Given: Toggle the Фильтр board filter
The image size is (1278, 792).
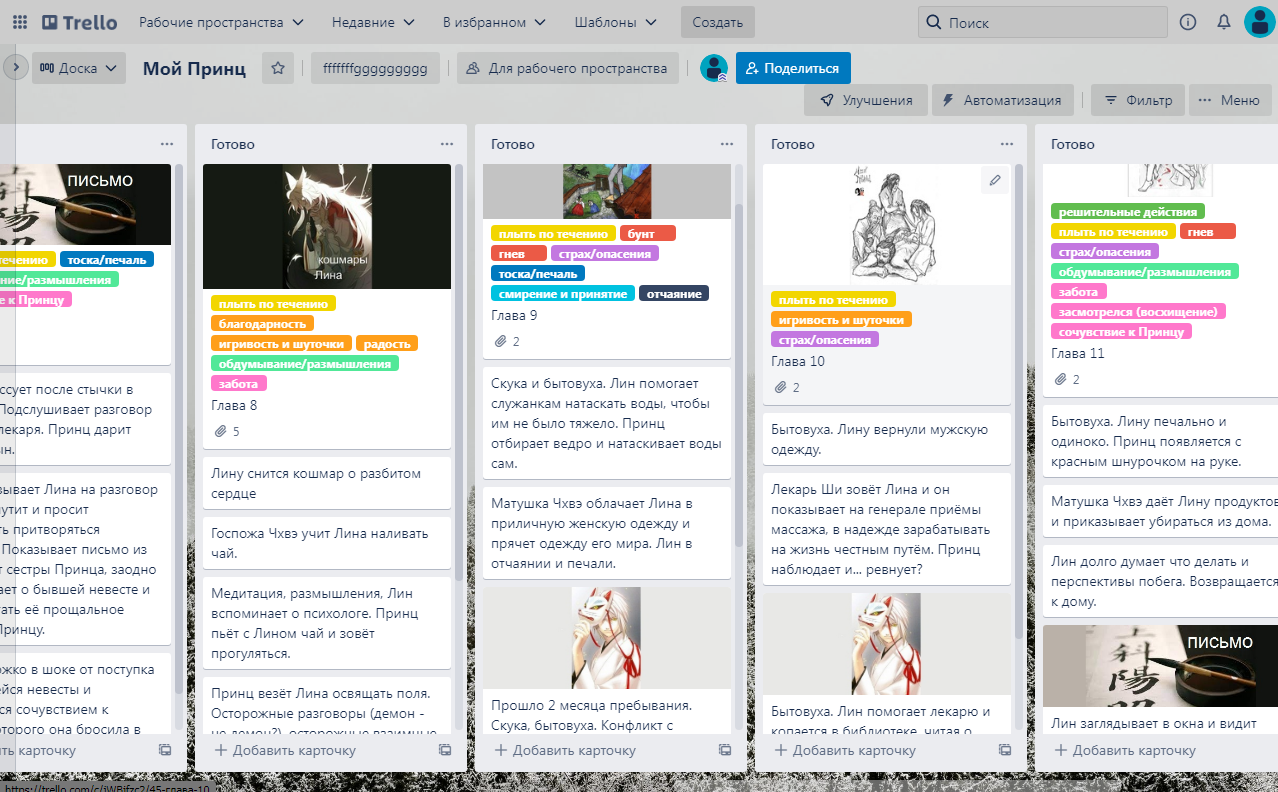Looking at the screenshot, I should [1138, 100].
